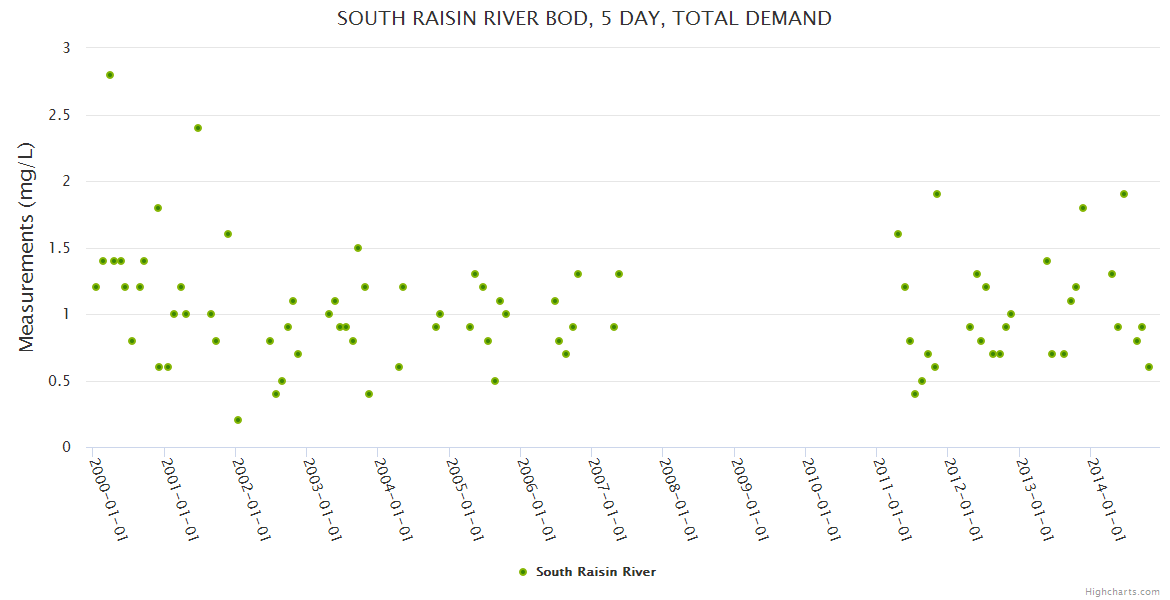Click the 1.6 mg/L point in early 2011
This screenshot has height=600, width=1170.
tap(898, 234)
